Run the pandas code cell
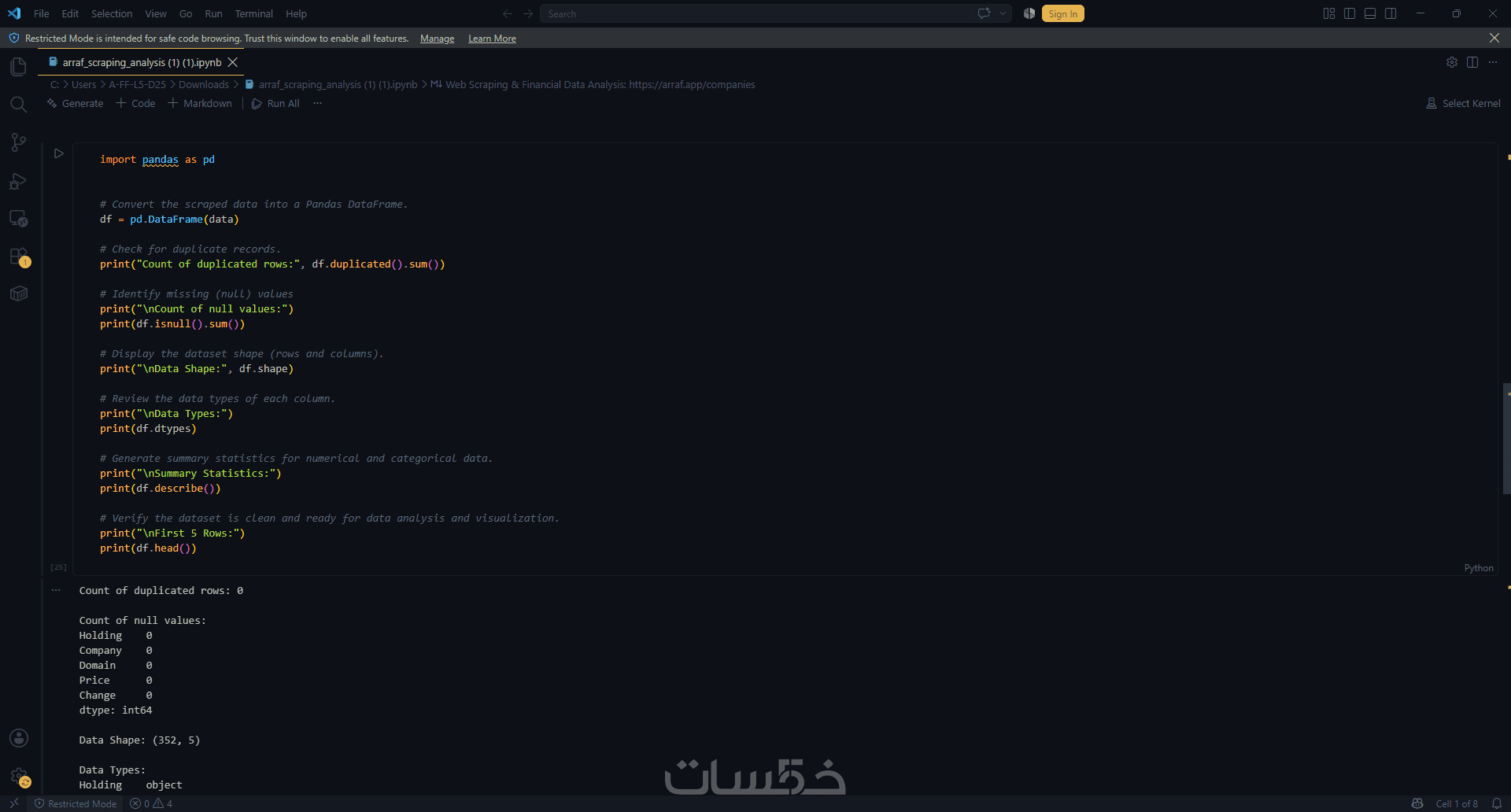 click(58, 153)
